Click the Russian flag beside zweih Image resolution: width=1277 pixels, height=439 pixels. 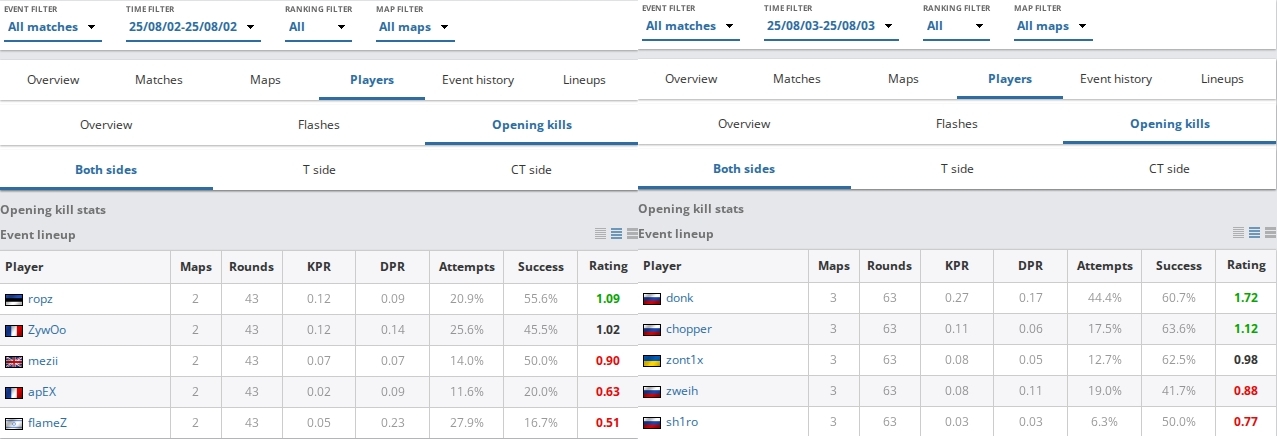pos(652,392)
